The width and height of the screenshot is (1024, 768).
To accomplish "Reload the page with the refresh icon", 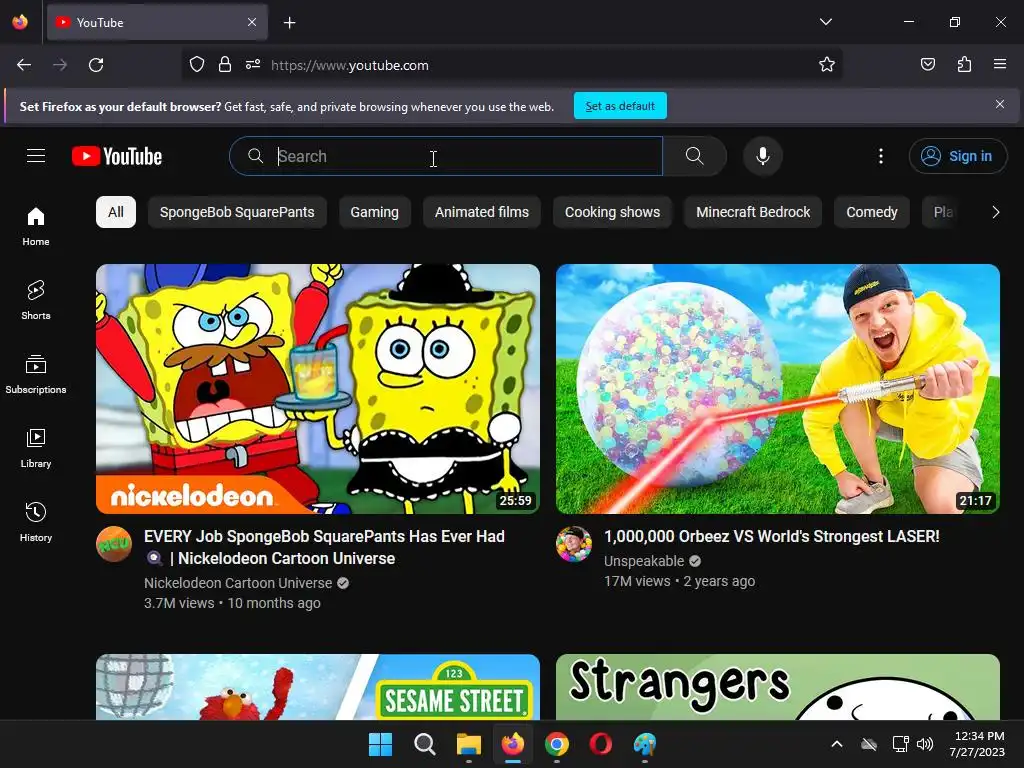I will (x=96, y=65).
